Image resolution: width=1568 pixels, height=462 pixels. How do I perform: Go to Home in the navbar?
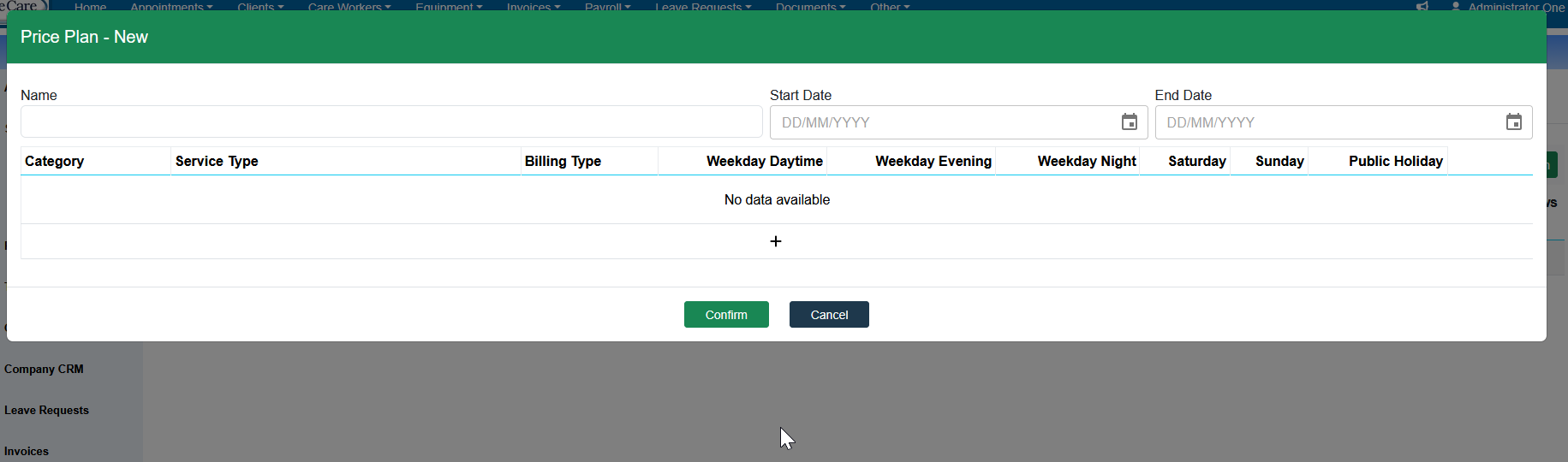(x=91, y=6)
